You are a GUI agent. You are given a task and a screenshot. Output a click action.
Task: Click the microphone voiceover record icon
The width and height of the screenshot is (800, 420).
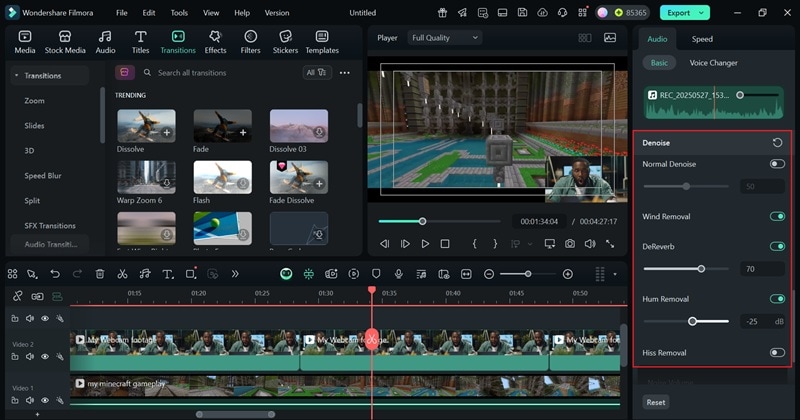398,274
